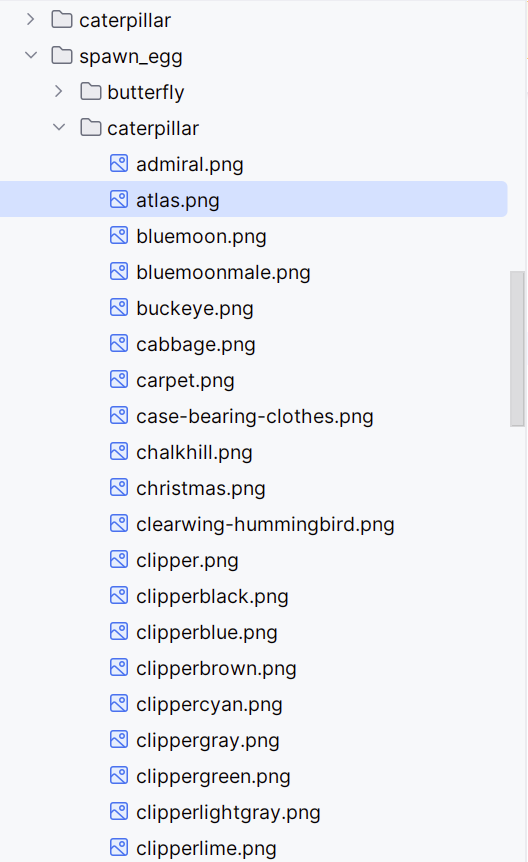
Task: Collapse the nested caterpillar folder chevron
Action: coord(59,128)
